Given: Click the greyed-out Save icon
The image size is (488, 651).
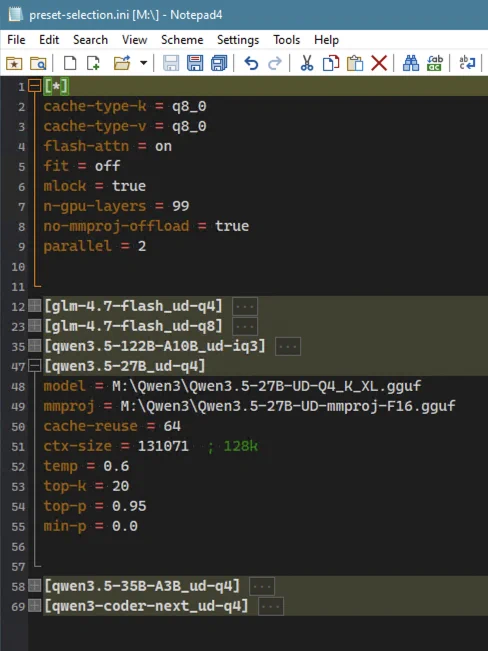Looking at the screenshot, I should pyautogui.click(x=171, y=64).
